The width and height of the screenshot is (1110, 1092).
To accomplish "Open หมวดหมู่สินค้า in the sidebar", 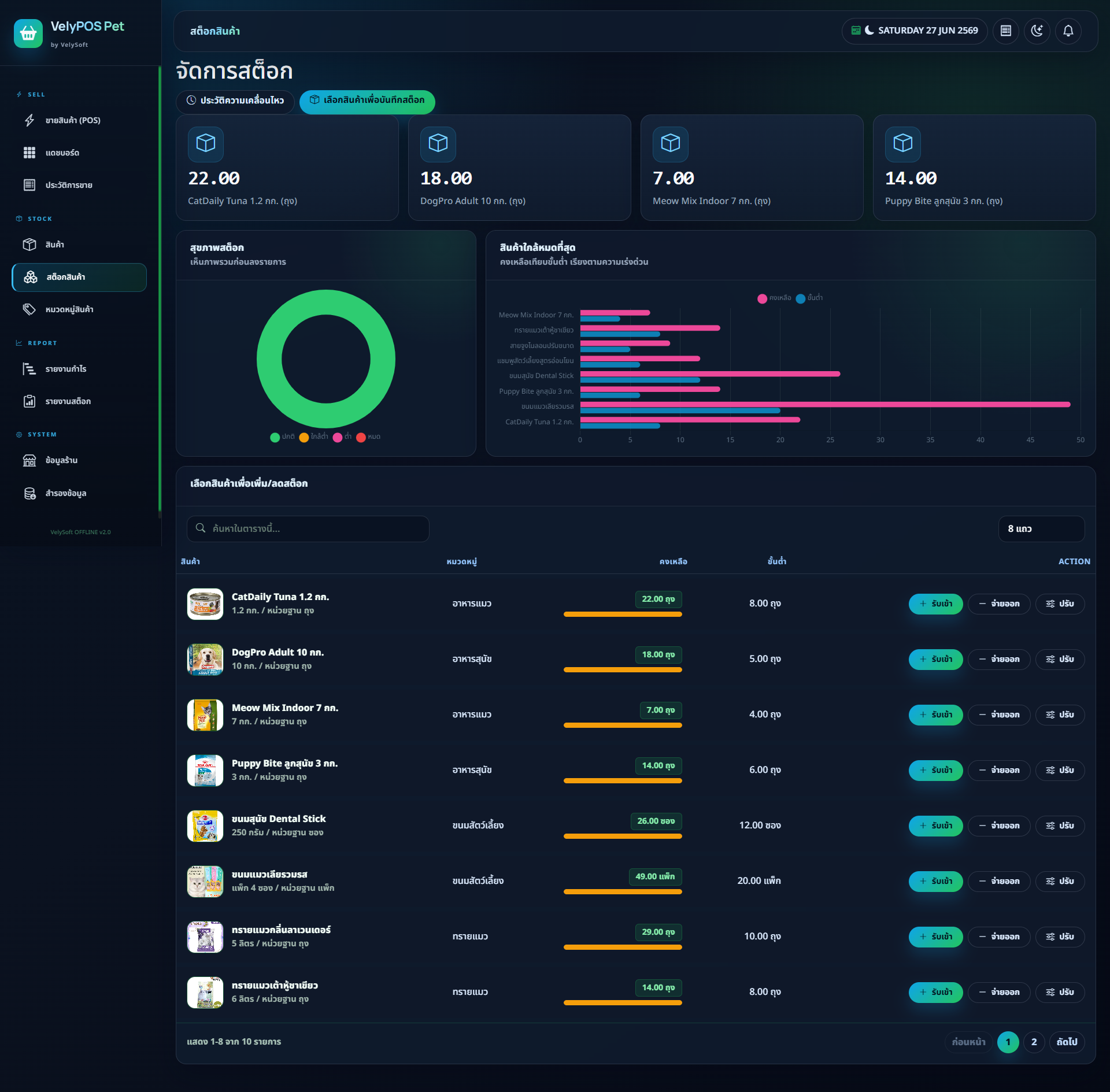I will coord(79,309).
